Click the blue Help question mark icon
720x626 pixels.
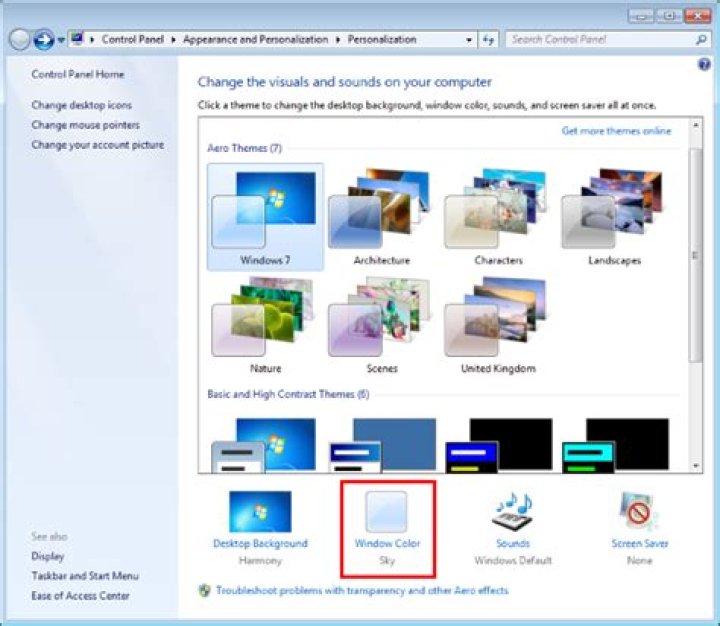[x=703, y=64]
